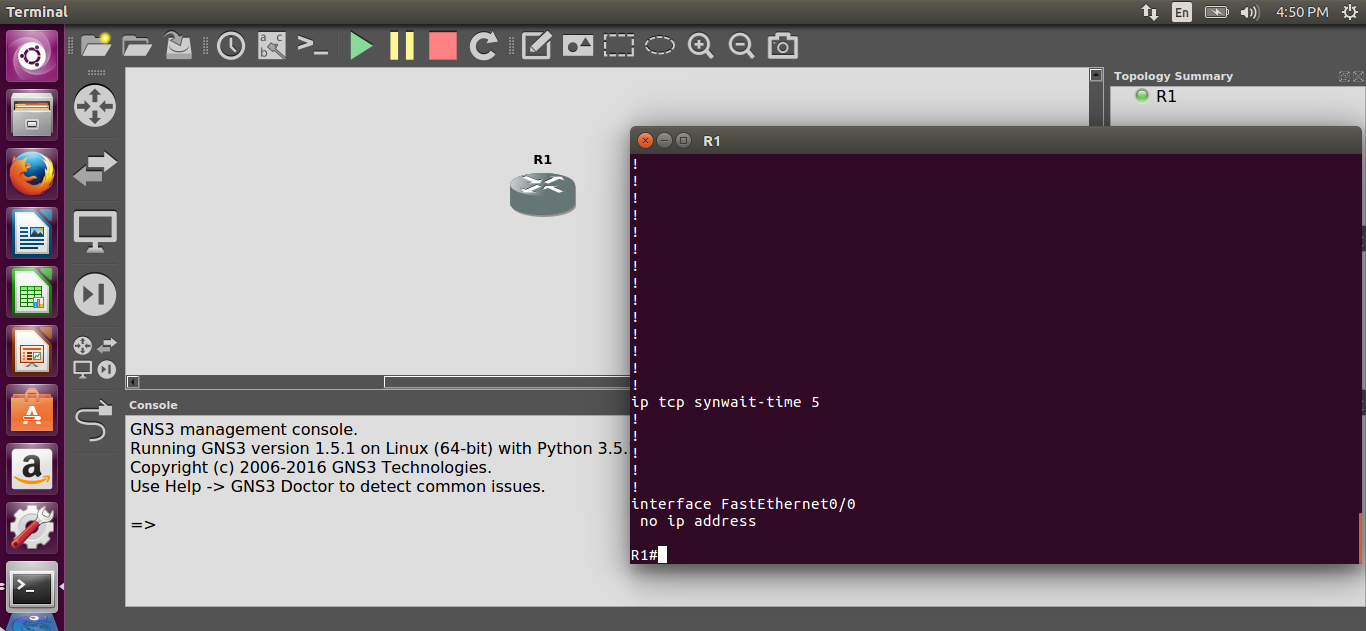Open the Amazon launcher icon
Viewport: 1366px width, 631px height.
click(33, 469)
